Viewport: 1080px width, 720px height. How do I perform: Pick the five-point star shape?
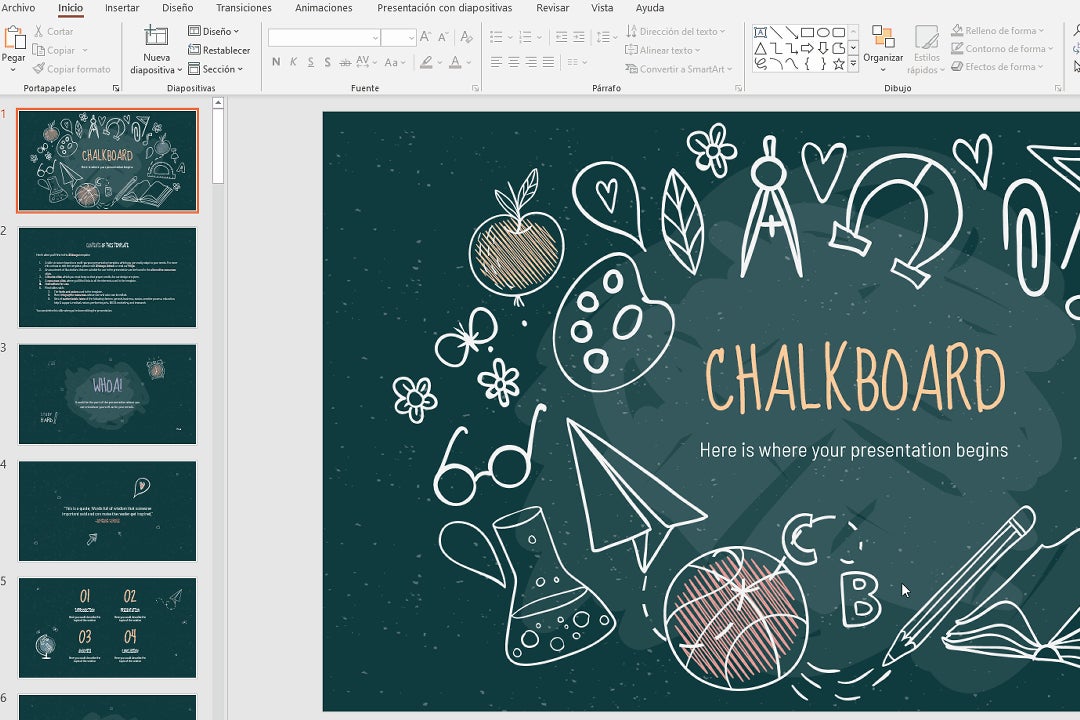coord(838,64)
